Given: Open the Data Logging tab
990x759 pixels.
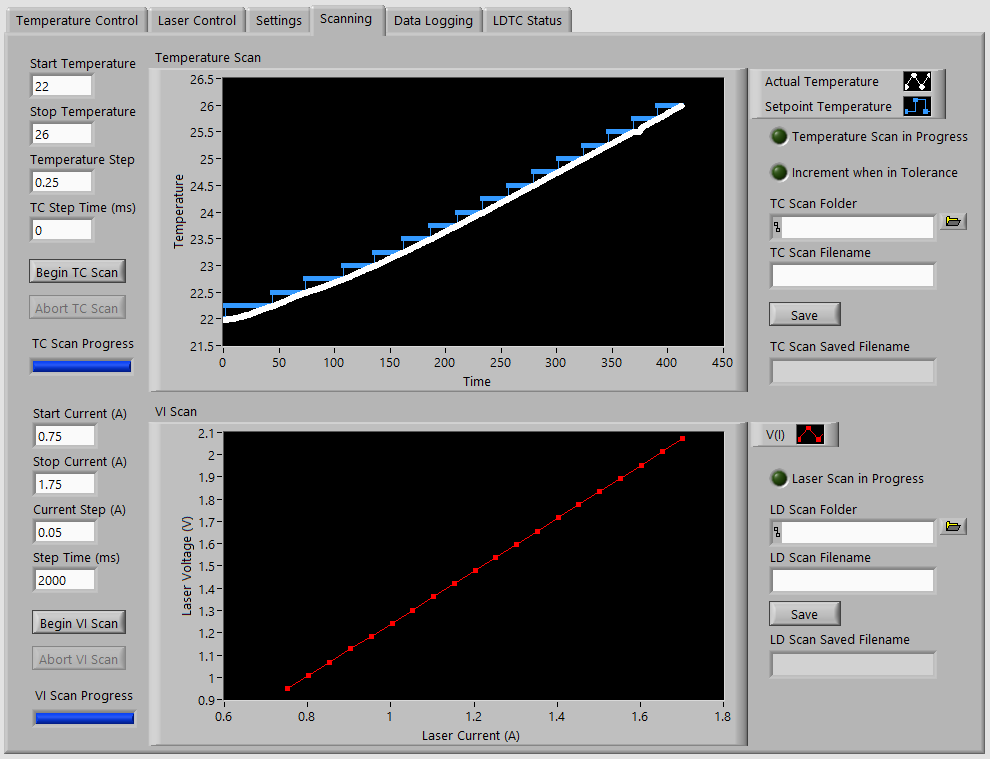Looking at the screenshot, I should pos(433,21).
